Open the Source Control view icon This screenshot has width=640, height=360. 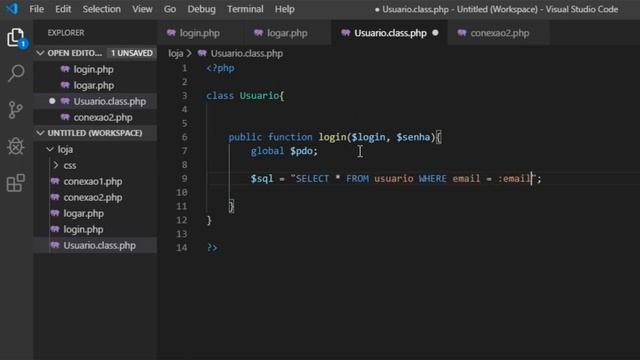16,110
